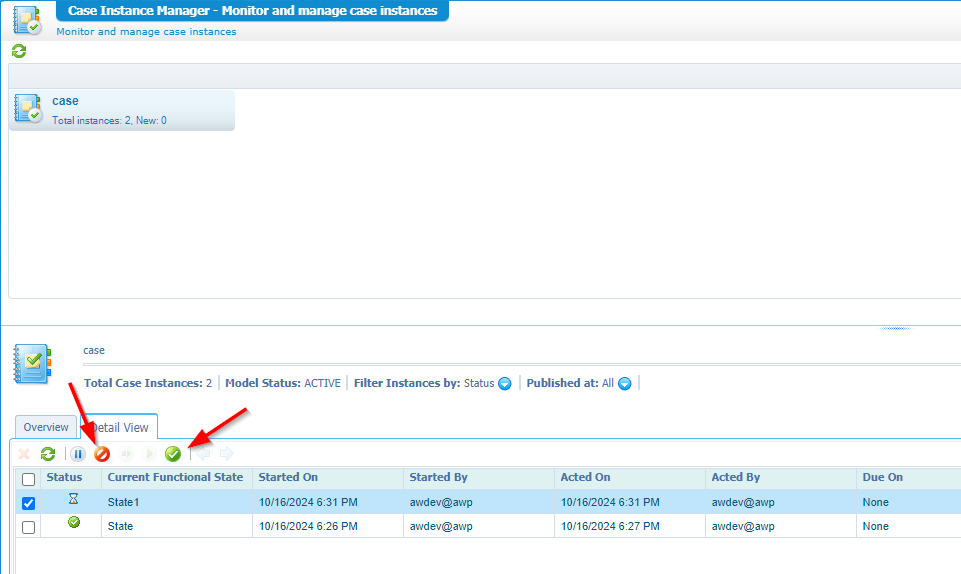
Task: Suspend the selected case instance
Action: [x=78, y=454]
